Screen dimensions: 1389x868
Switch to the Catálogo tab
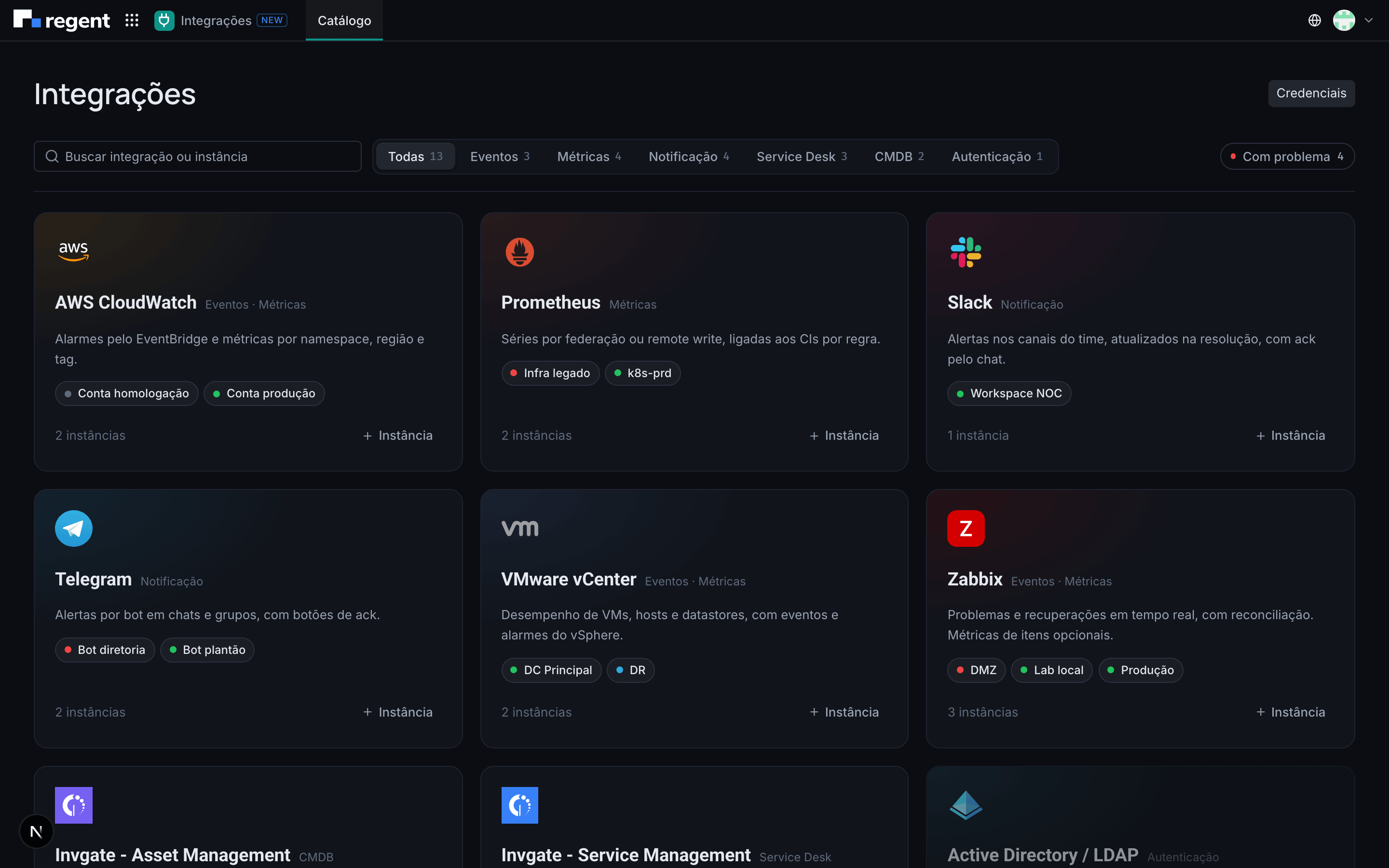[344, 21]
